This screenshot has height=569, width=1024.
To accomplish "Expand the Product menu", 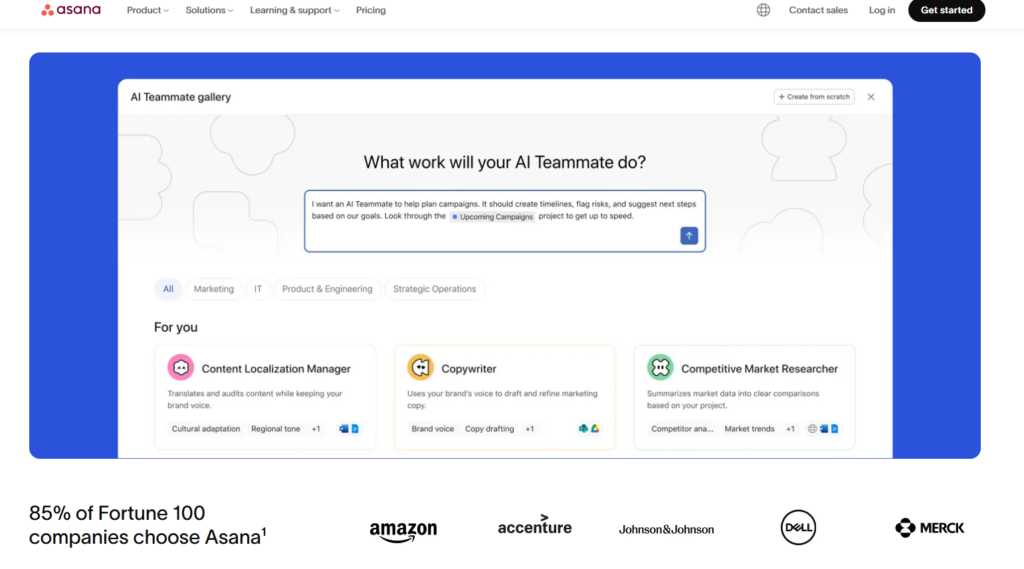I will [148, 10].
